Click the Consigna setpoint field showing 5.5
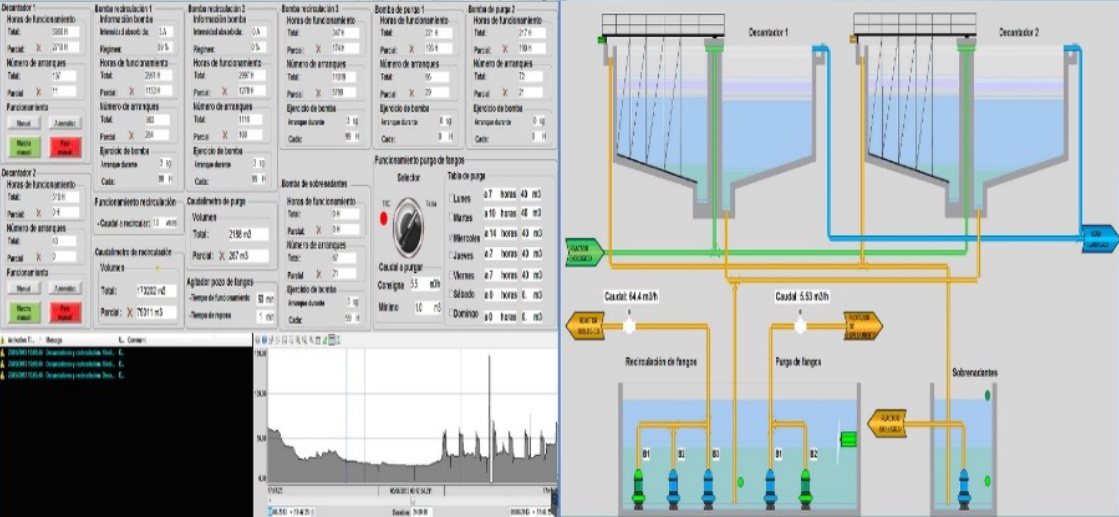 tap(422, 284)
